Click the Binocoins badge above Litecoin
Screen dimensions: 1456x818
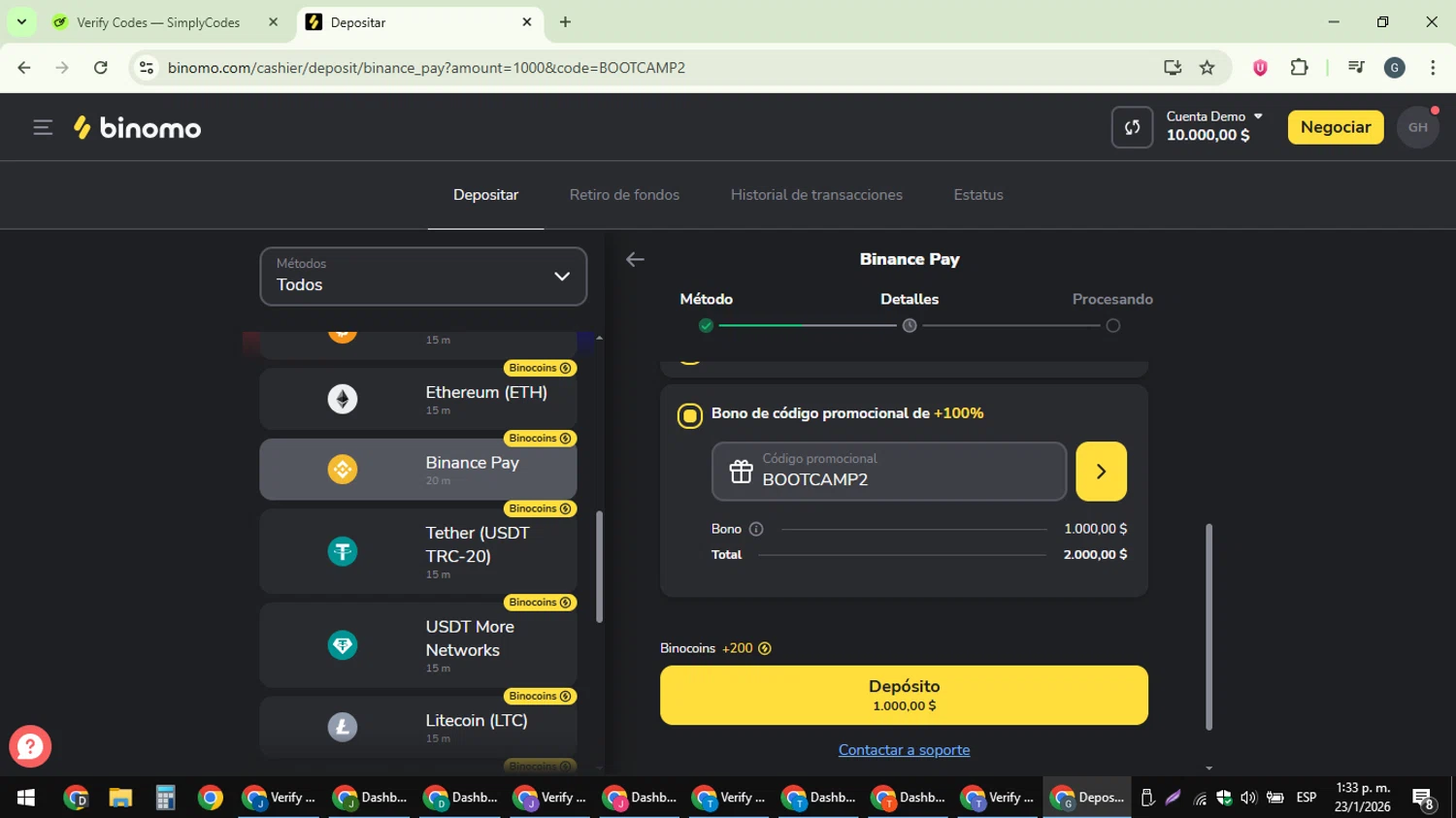click(540, 696)
